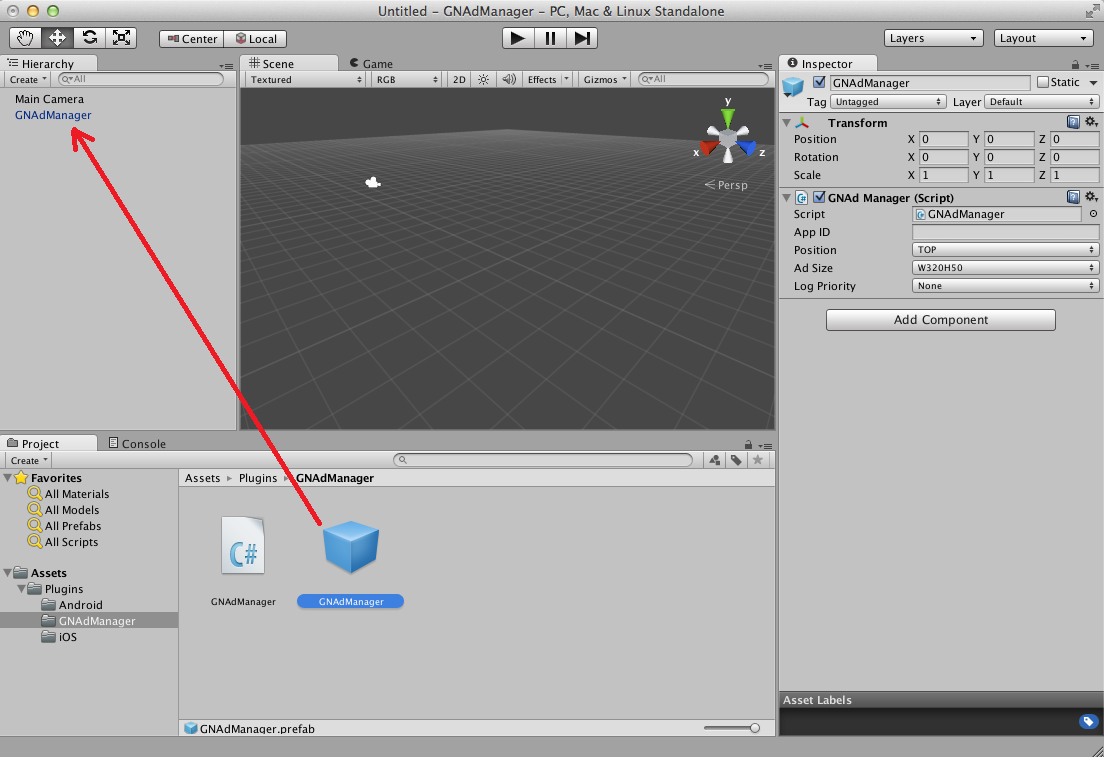Toggle scene lighting icon

(483, 80)
